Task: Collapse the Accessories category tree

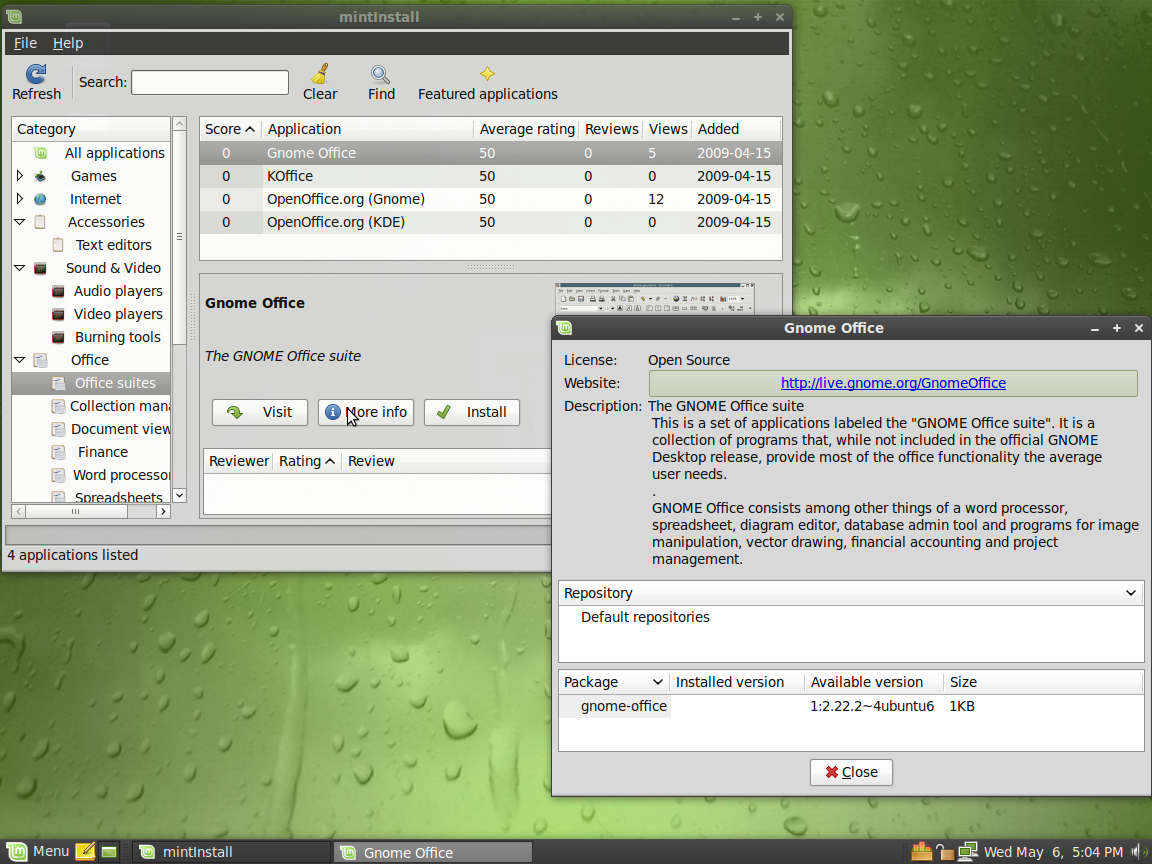Action: [x=20, y=222]
